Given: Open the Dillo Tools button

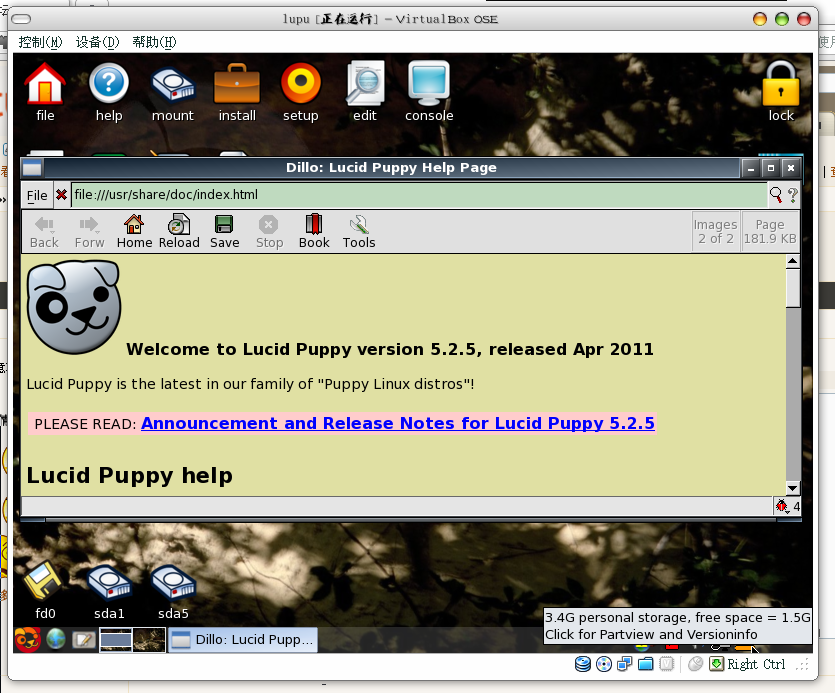Looking at the screenshot, I should pyautogui.click(x=359, y=232).
